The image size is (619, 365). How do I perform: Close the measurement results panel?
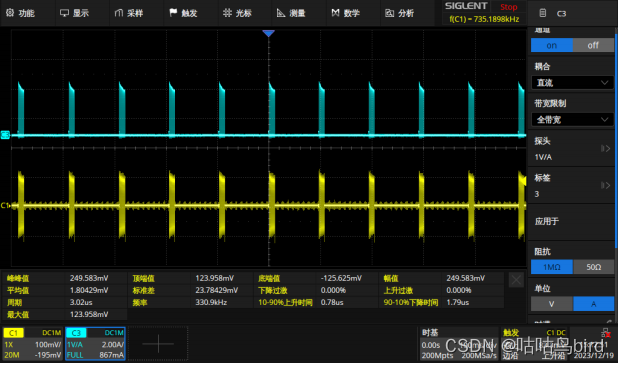click(516, 280)
